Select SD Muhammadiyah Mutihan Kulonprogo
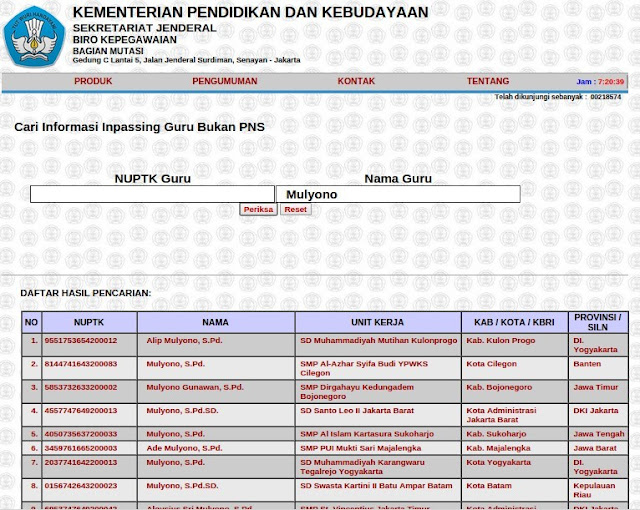Viewport: 640px width, 510px height. [379, 340]
